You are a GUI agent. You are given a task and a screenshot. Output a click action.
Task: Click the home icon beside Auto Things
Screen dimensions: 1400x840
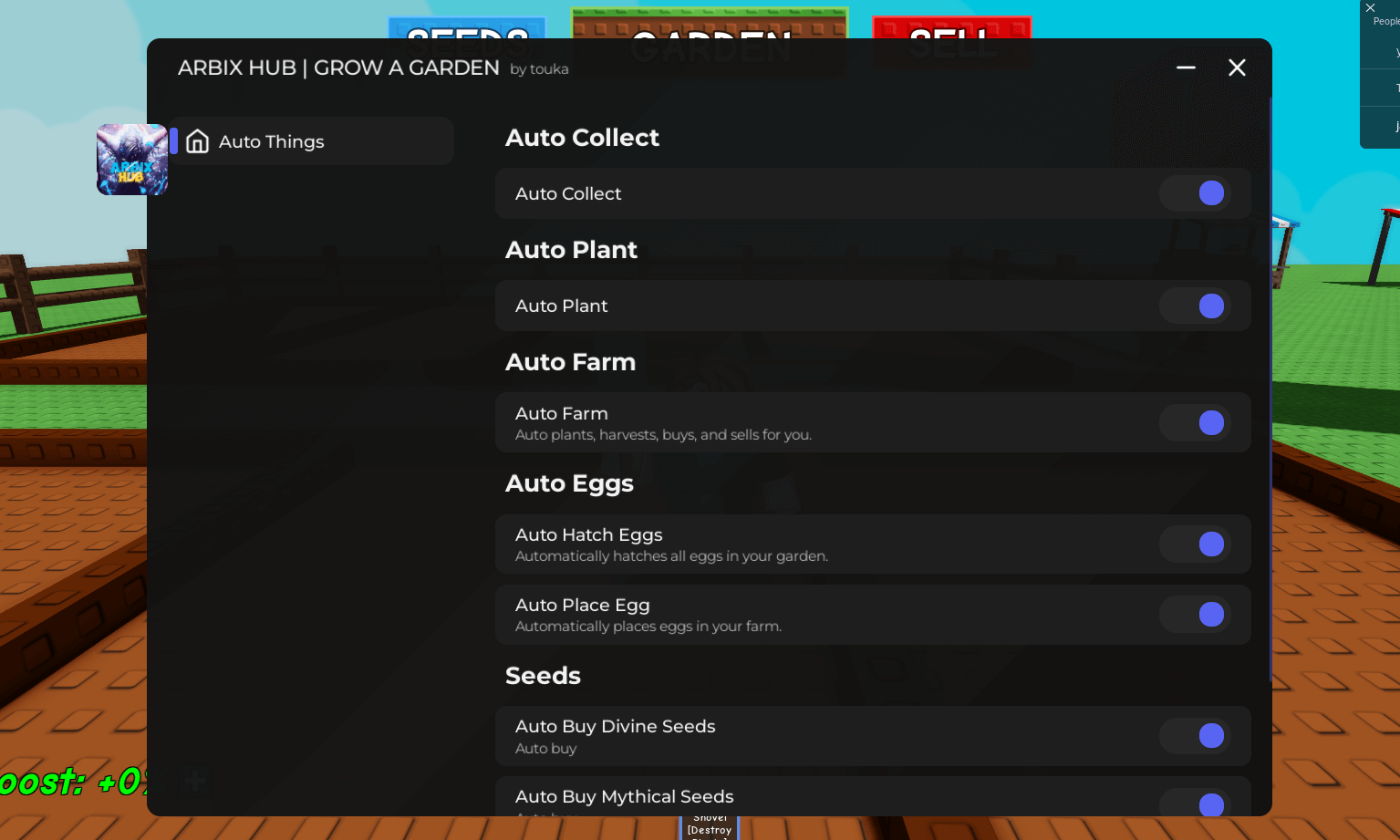198,141
